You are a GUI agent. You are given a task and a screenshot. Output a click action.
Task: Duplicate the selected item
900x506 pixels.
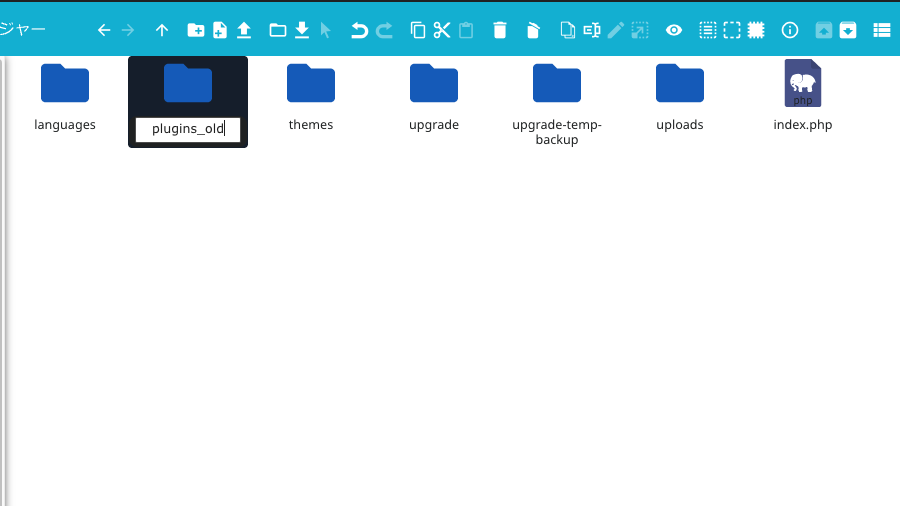pyautogui.click(x=567, y=30)
